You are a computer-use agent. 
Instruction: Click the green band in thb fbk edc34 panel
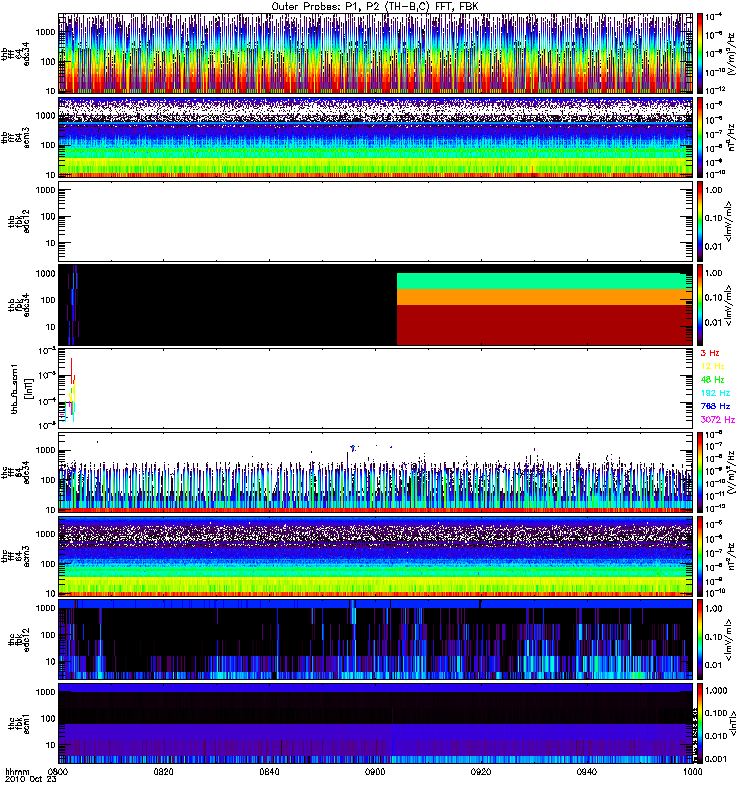(544, 281)
